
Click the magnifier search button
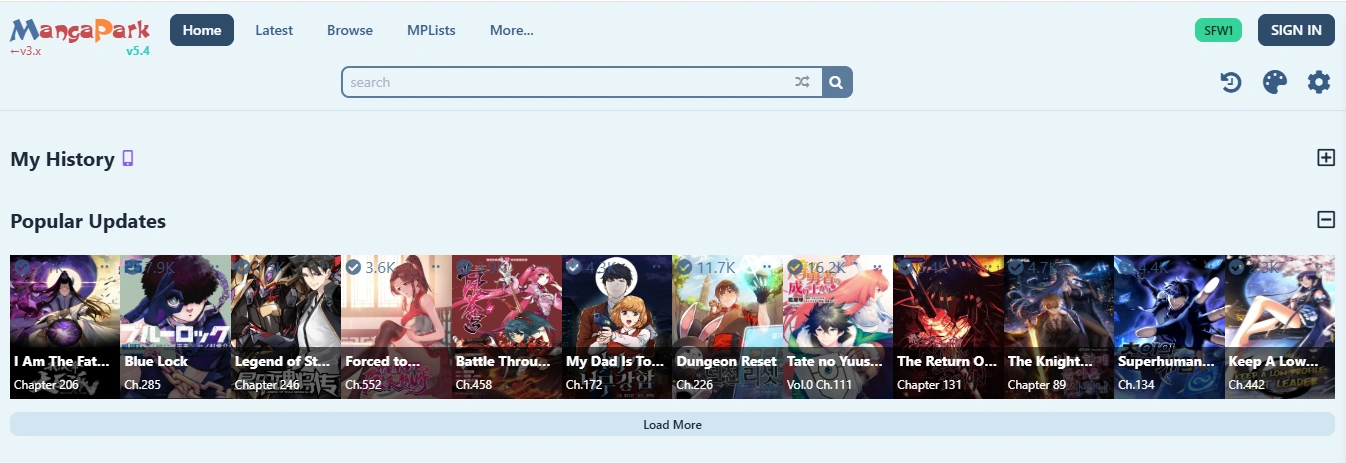coord(837,82)
